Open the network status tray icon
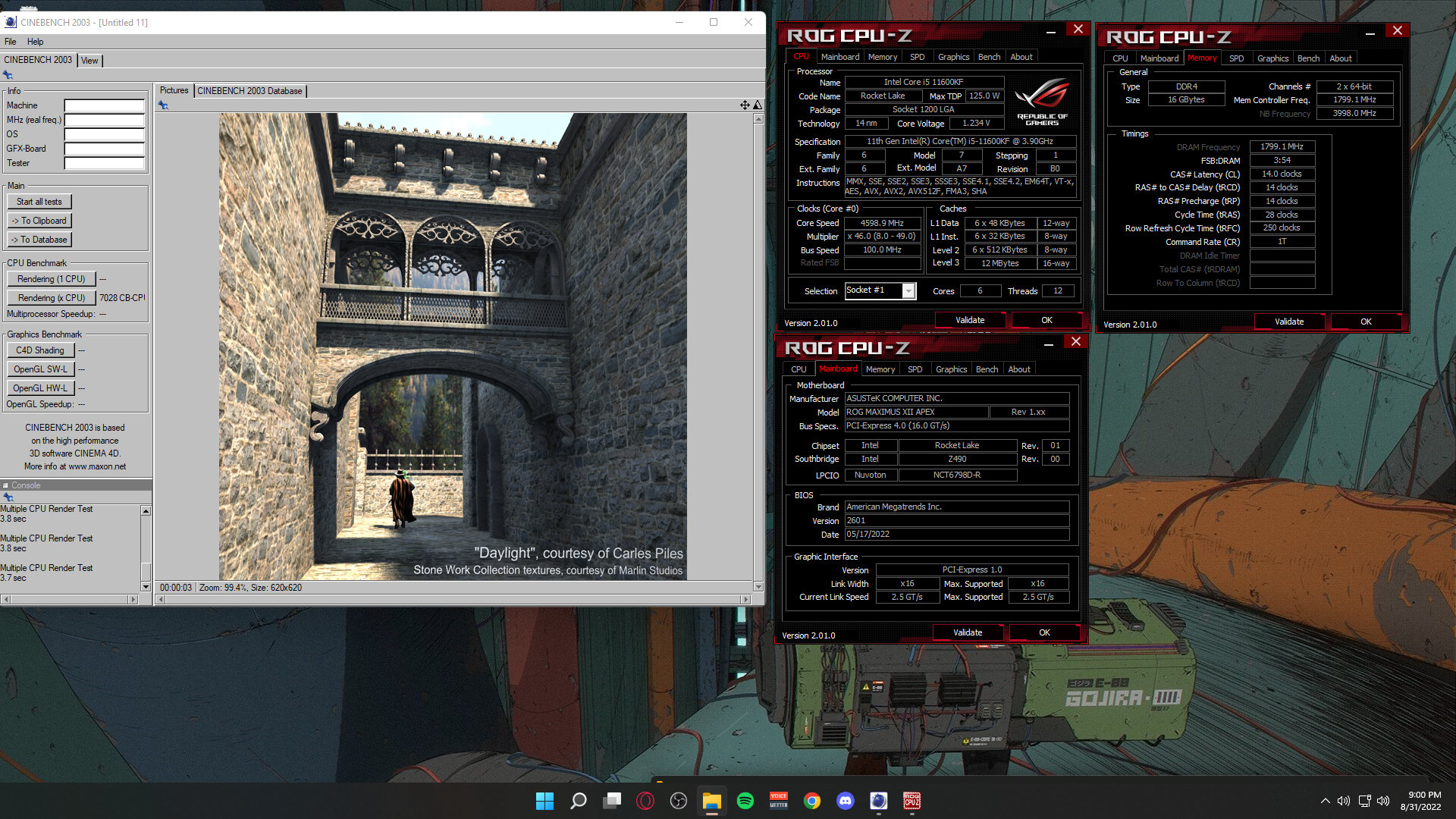 click(x=1364, y=801)
